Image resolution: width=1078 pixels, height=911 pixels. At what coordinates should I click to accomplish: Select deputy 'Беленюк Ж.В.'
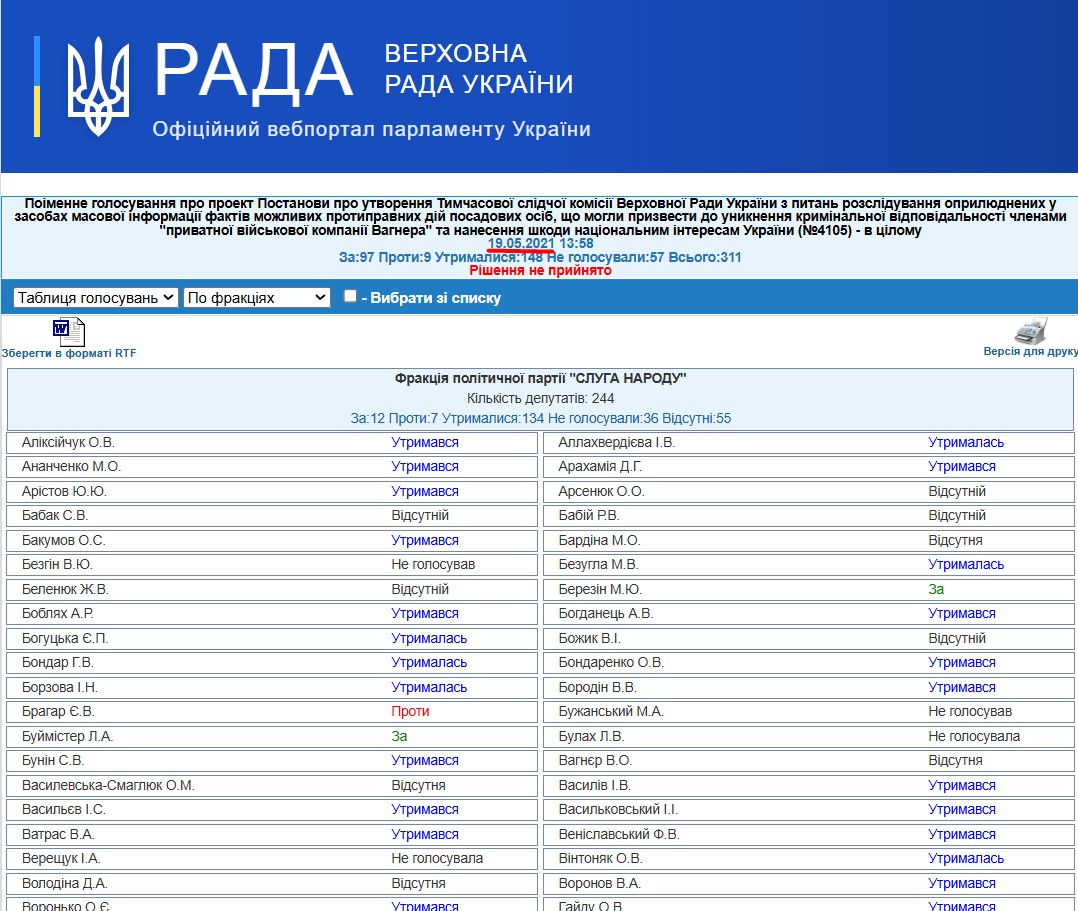pos(65,589)
